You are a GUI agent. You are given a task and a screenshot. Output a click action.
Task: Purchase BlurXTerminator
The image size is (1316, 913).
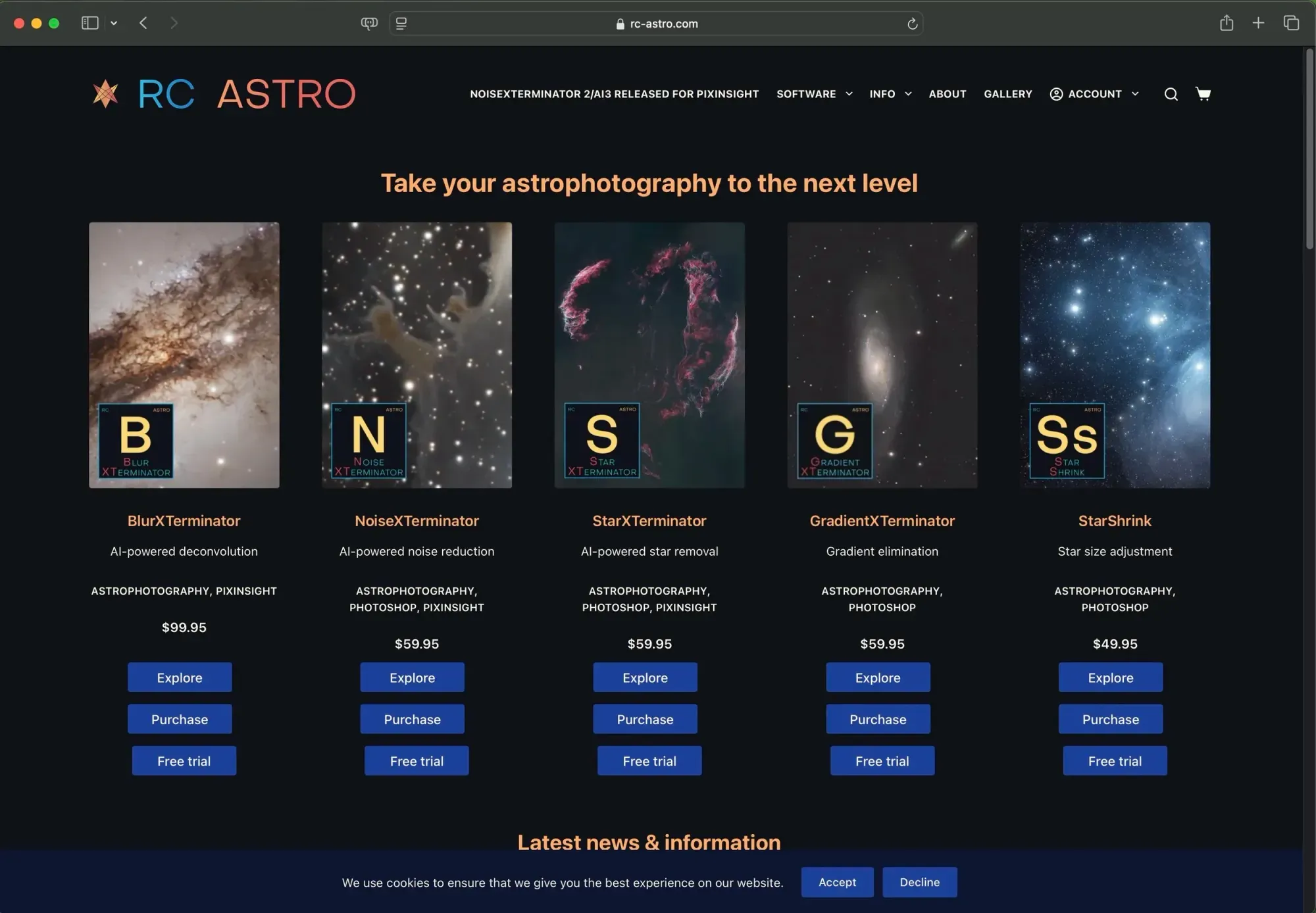coord(180,719)
